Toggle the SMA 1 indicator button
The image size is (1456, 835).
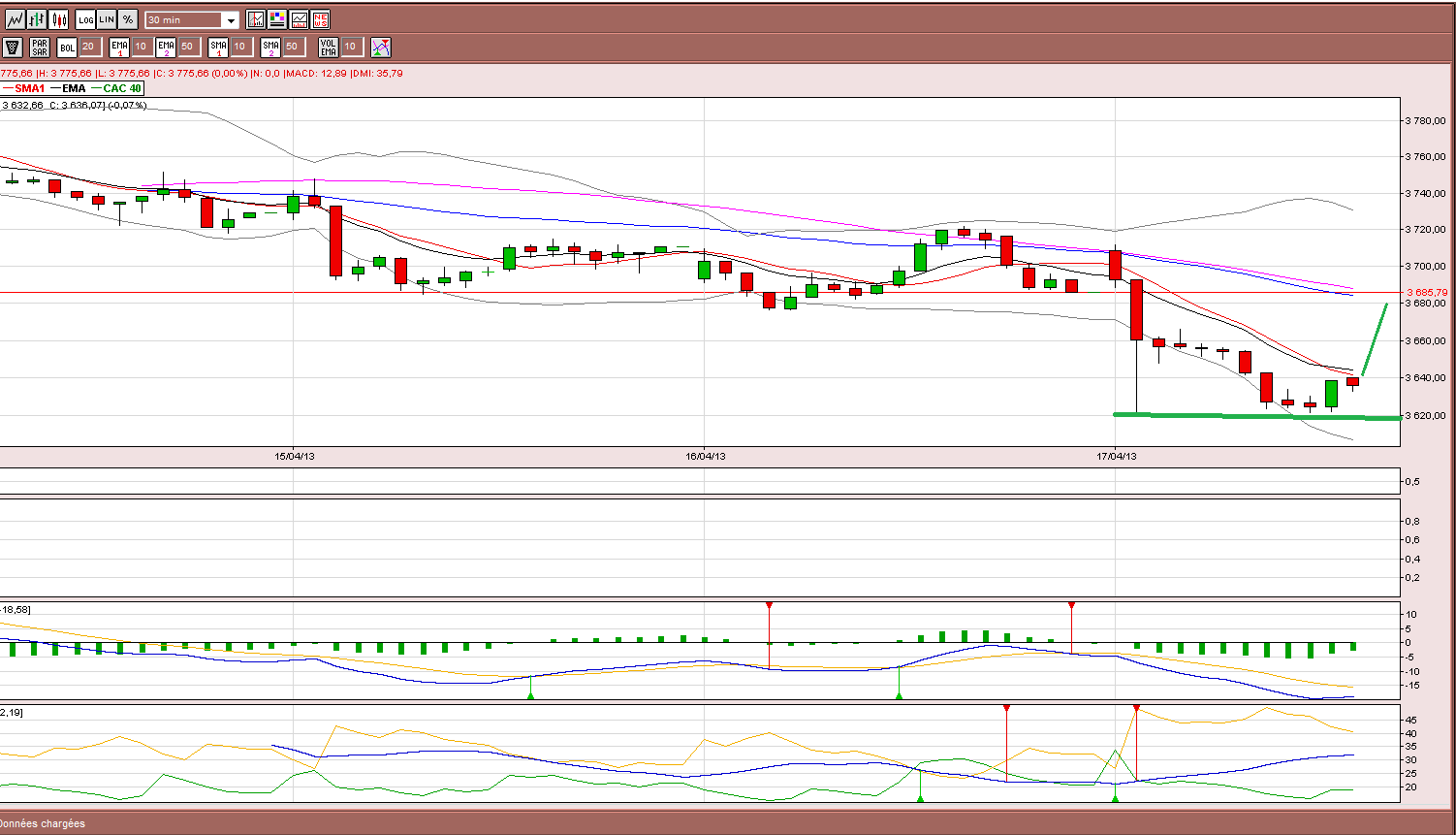[x=218, y=47]
